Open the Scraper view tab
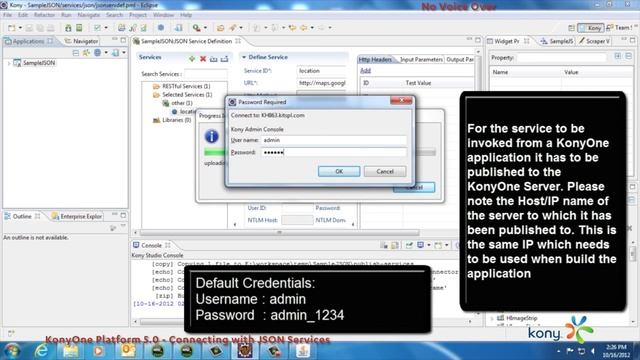 pyautogui.click(x=594, y=41)
